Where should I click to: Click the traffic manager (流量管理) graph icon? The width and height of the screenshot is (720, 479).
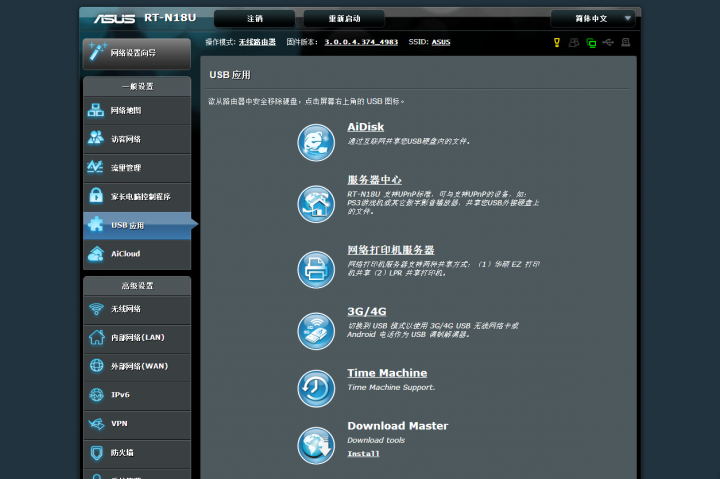pos(96,167)
